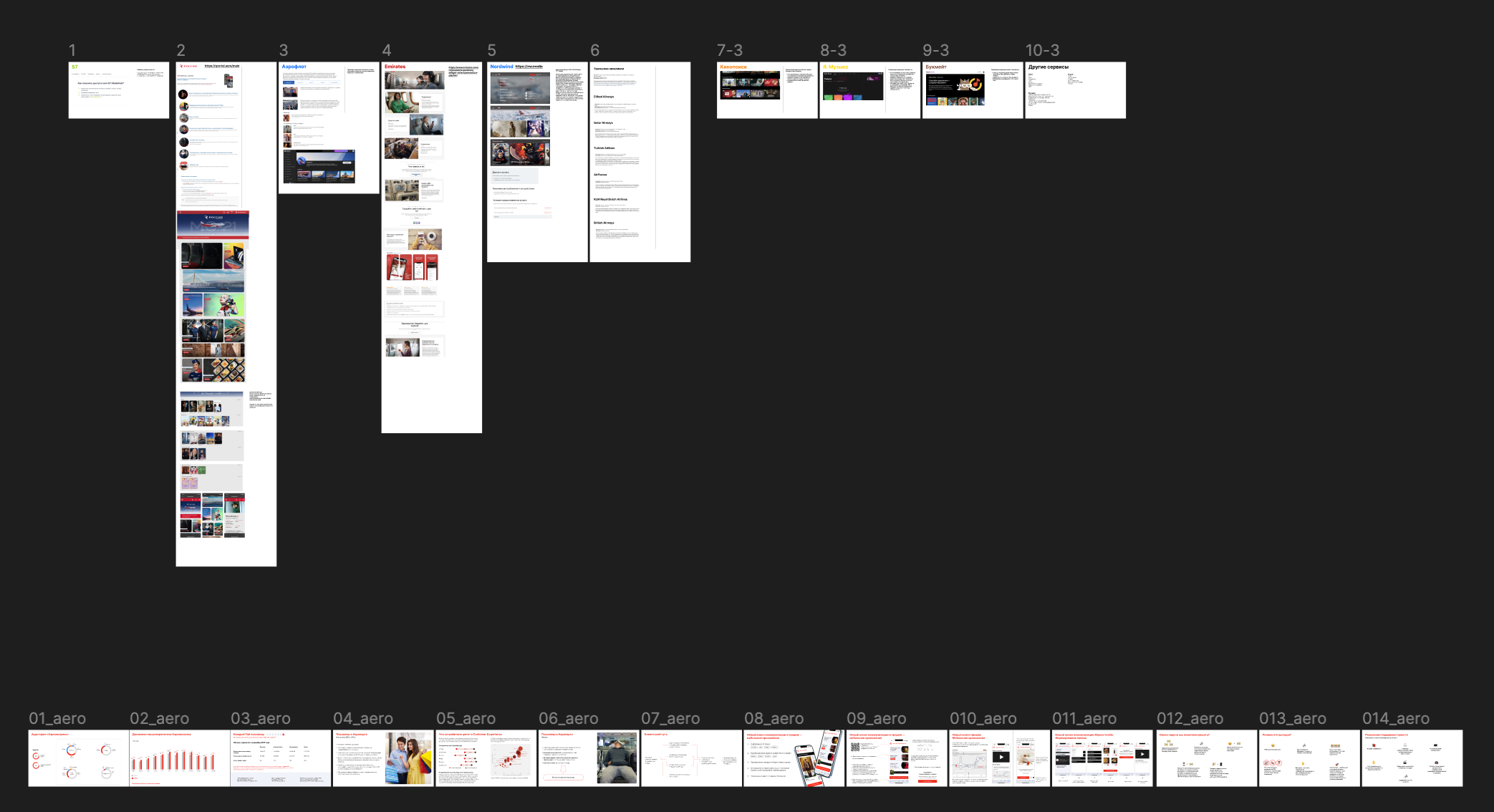Select the "07_aero" frame label

pos(671,718)
